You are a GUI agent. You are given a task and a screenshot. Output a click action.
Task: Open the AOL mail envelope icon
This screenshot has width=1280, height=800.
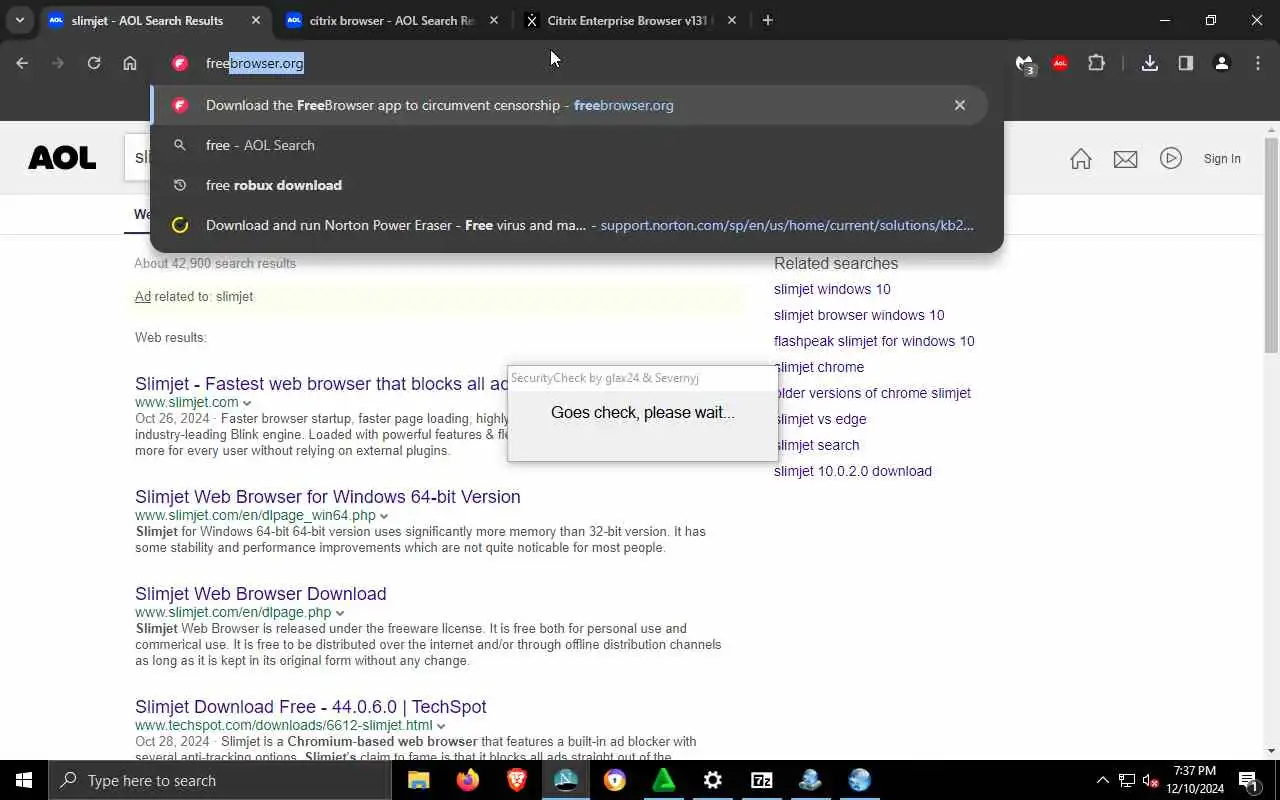[x=1126, y=159]
